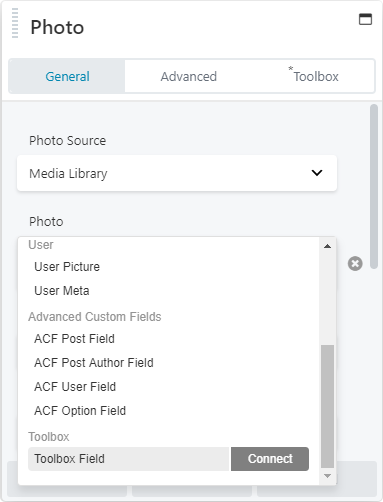Viewport: 383px width, 502px height.
Task: Click the settings panel vertical scrollbar
Action: point(374,186)
